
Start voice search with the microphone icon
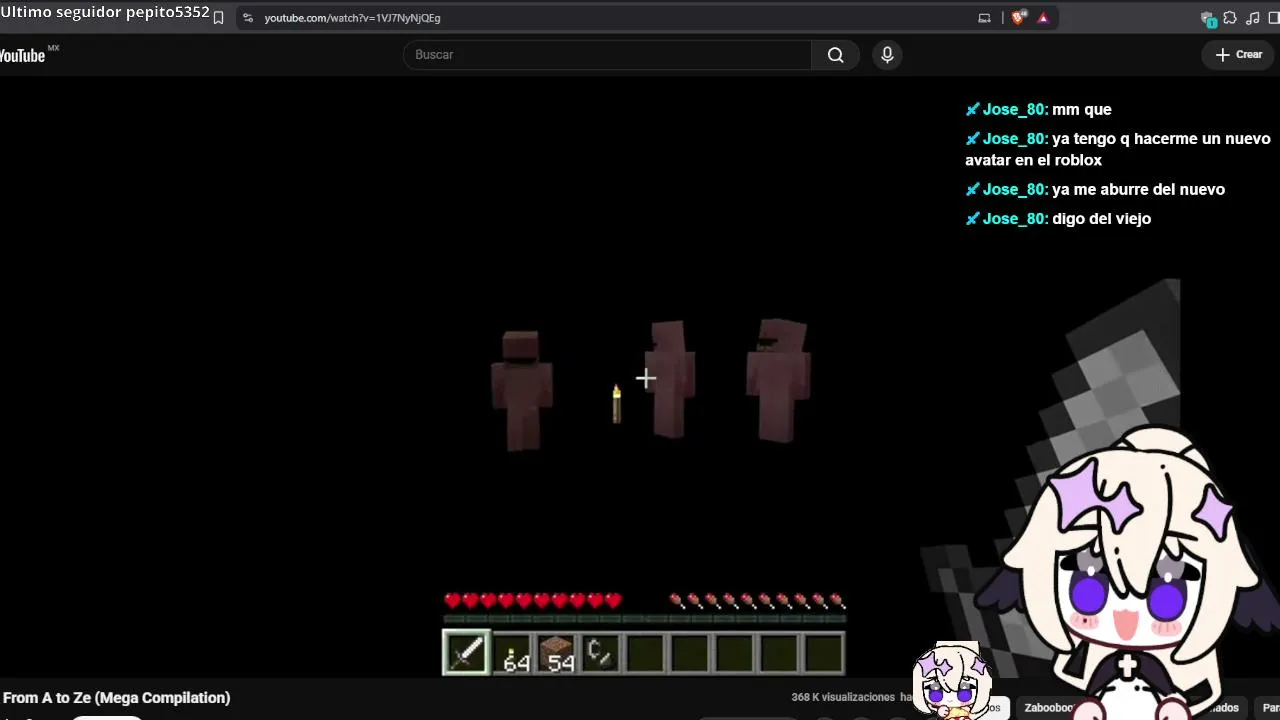click(887, 55)
